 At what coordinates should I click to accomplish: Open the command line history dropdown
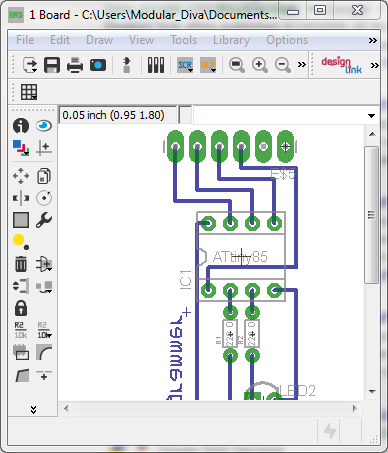(x=371, y=116)
